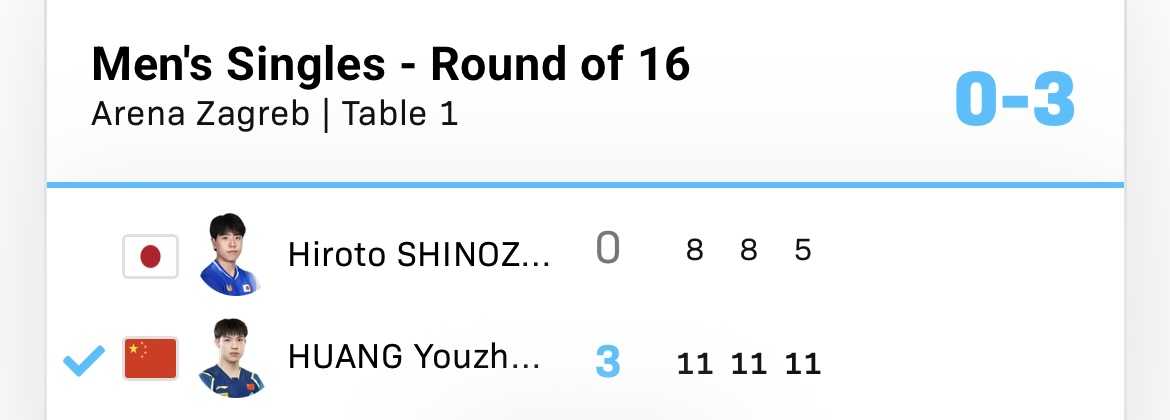Click Huang's third game score 11
This screenshot has height=420, width=1170.
tap(802, 362)
